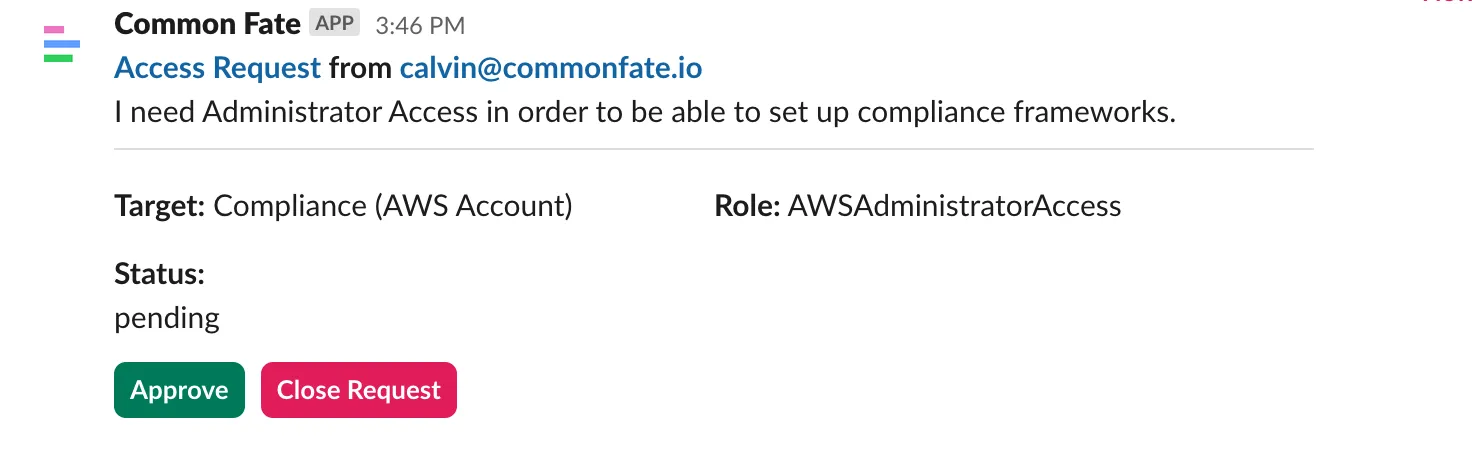Approve the pending access request
The image size is (1472, 452).
pos(179,390)
